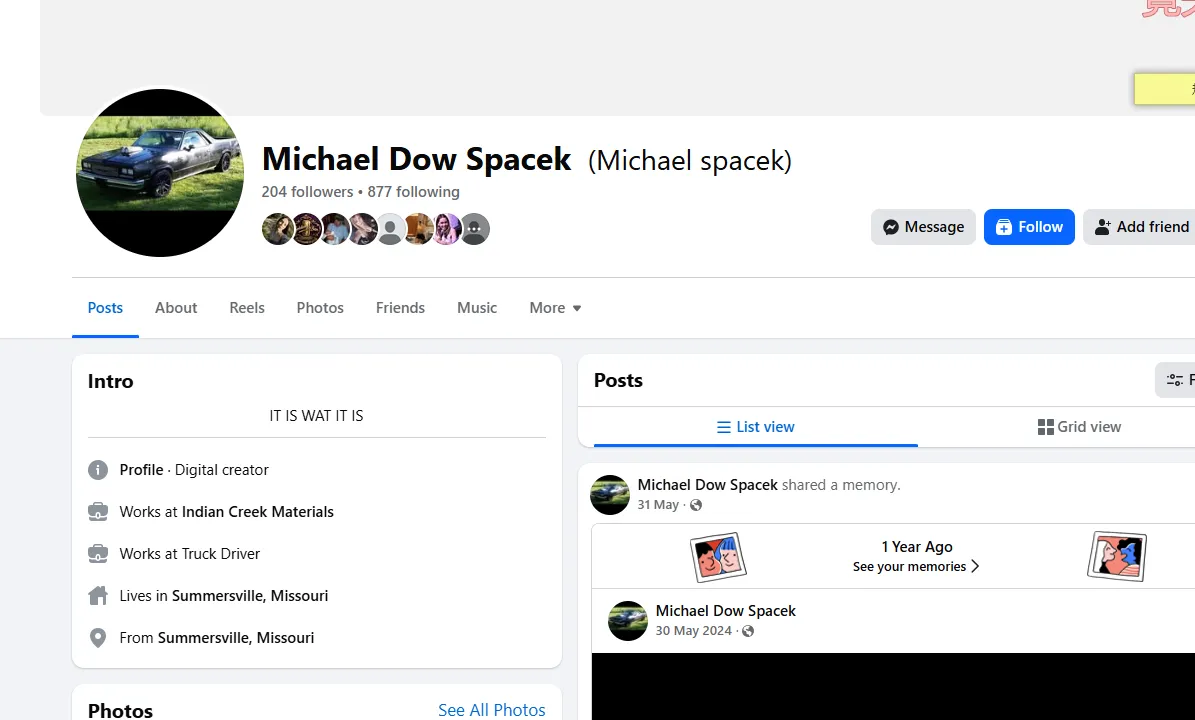
Task: Switch to List view
Action: (755, 427)
